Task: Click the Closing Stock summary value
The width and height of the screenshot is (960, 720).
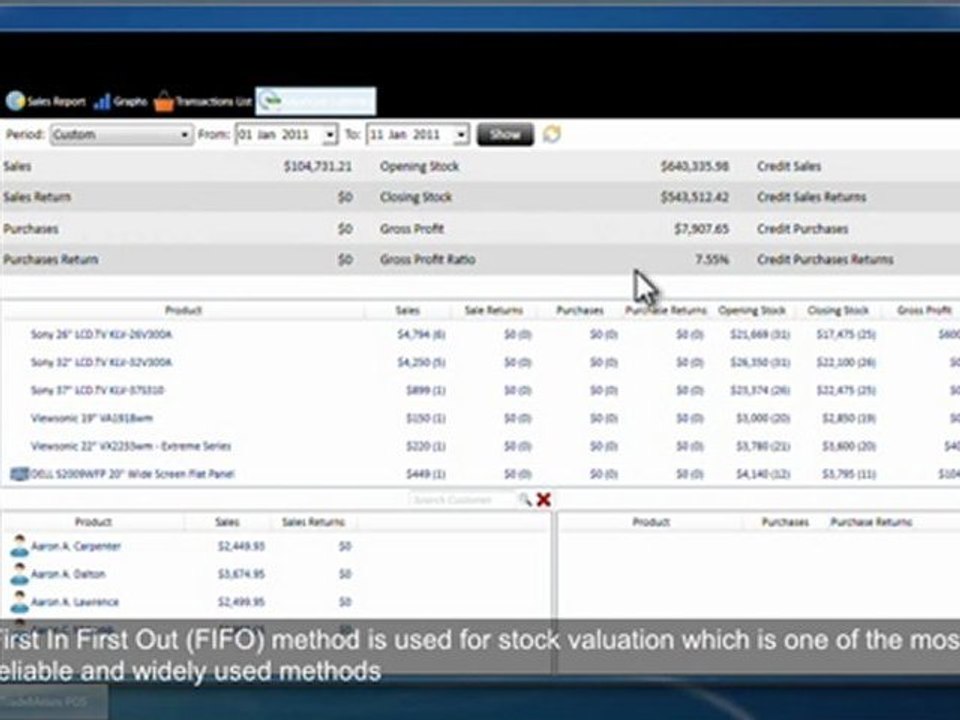Action: [694, 197]
